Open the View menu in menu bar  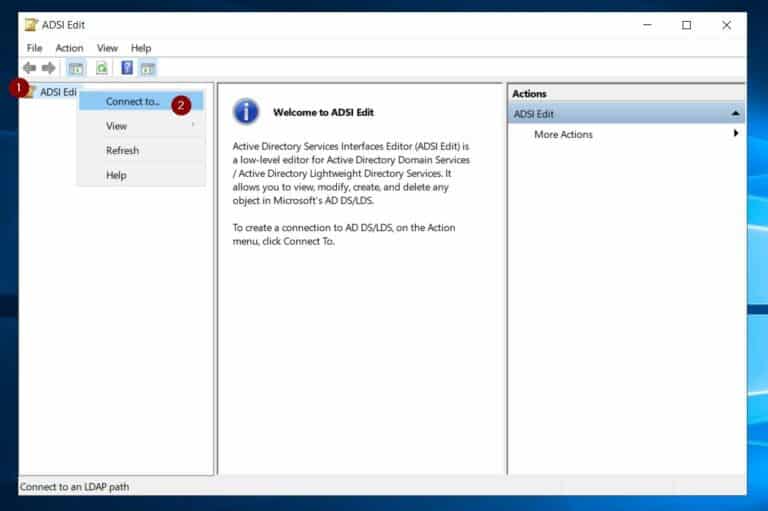[107, 48]
